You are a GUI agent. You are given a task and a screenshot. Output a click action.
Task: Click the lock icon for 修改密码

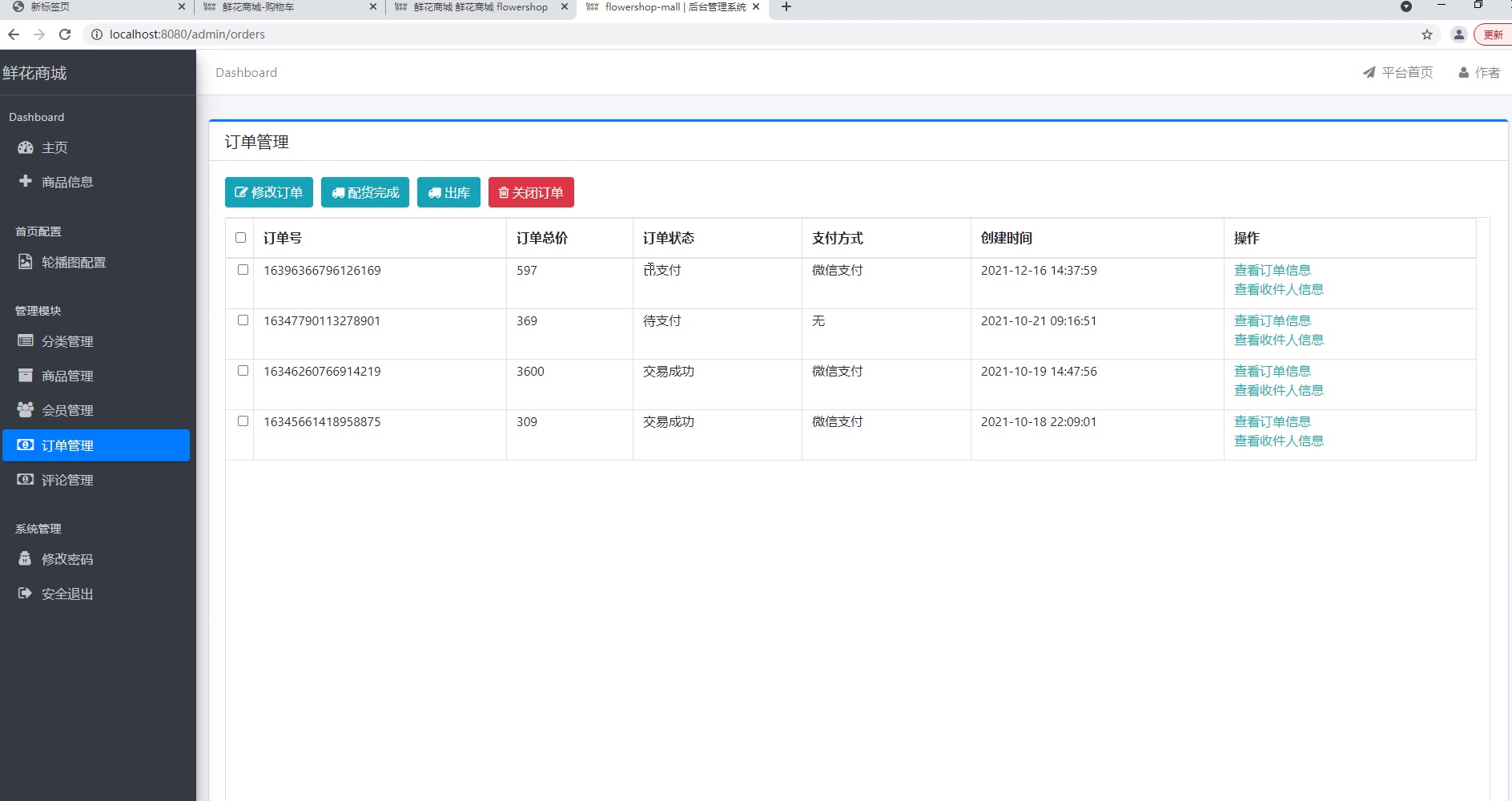tap(26, 558)
